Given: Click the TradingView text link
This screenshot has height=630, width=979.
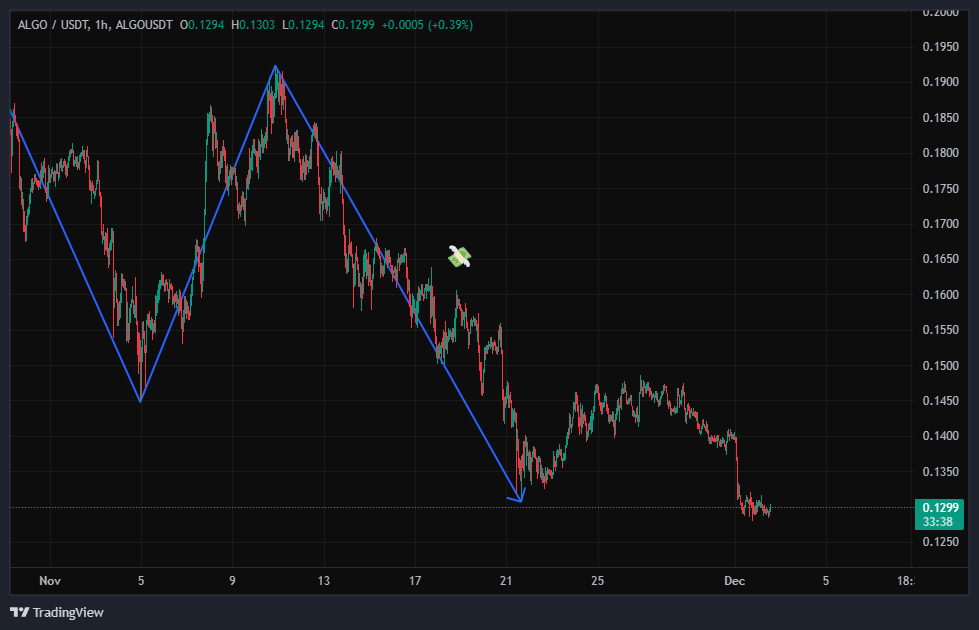Looking at the screenshot, I should click(68, 612).
